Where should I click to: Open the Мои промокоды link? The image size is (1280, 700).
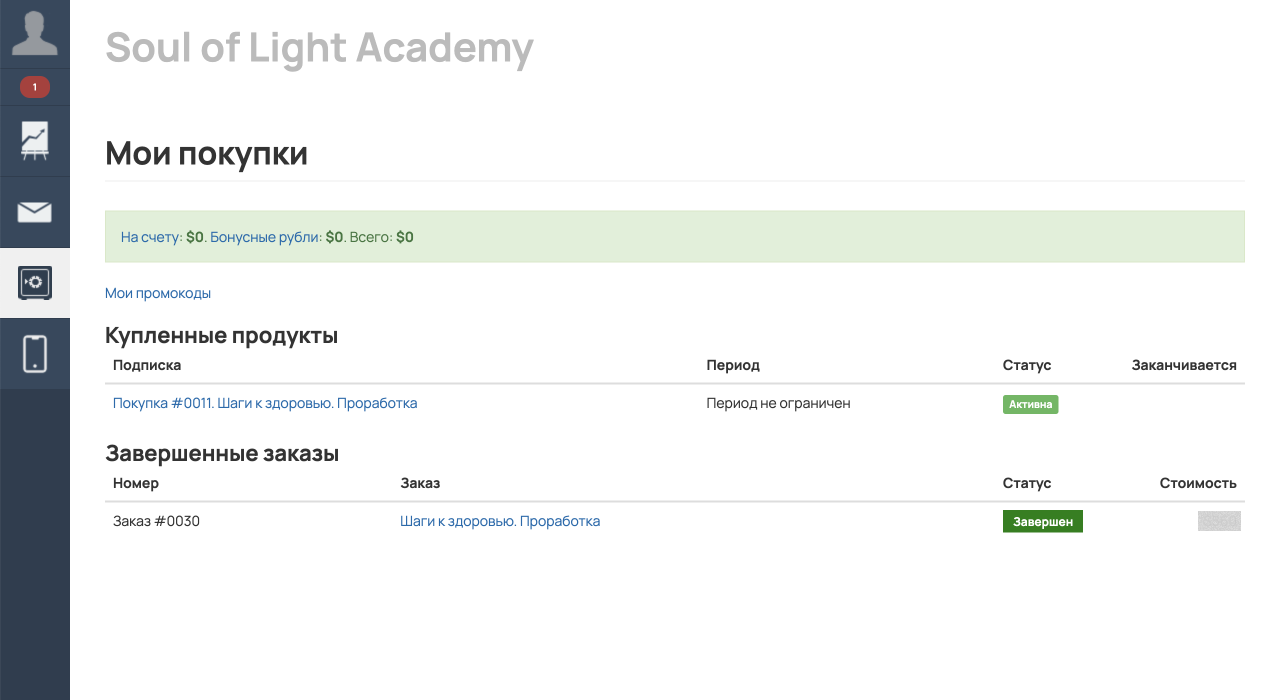[158, 293]
